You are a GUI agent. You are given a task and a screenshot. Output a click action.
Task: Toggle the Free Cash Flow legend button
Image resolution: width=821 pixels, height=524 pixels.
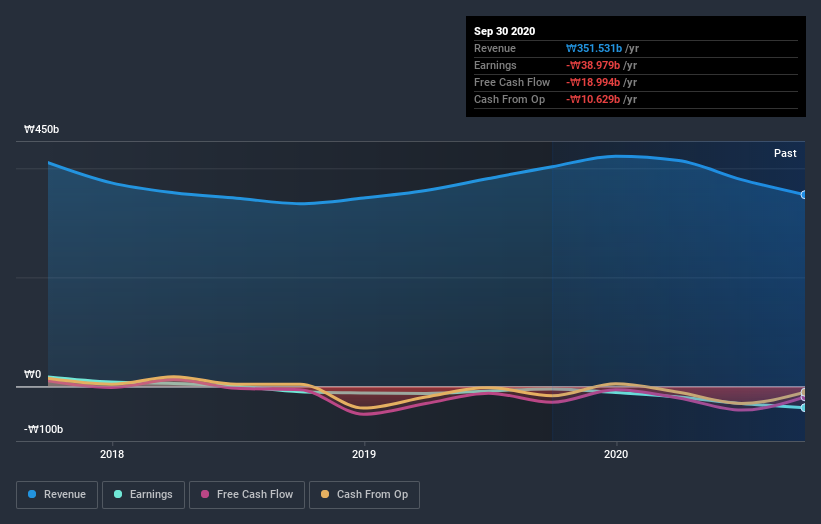[x=247, y=495]
